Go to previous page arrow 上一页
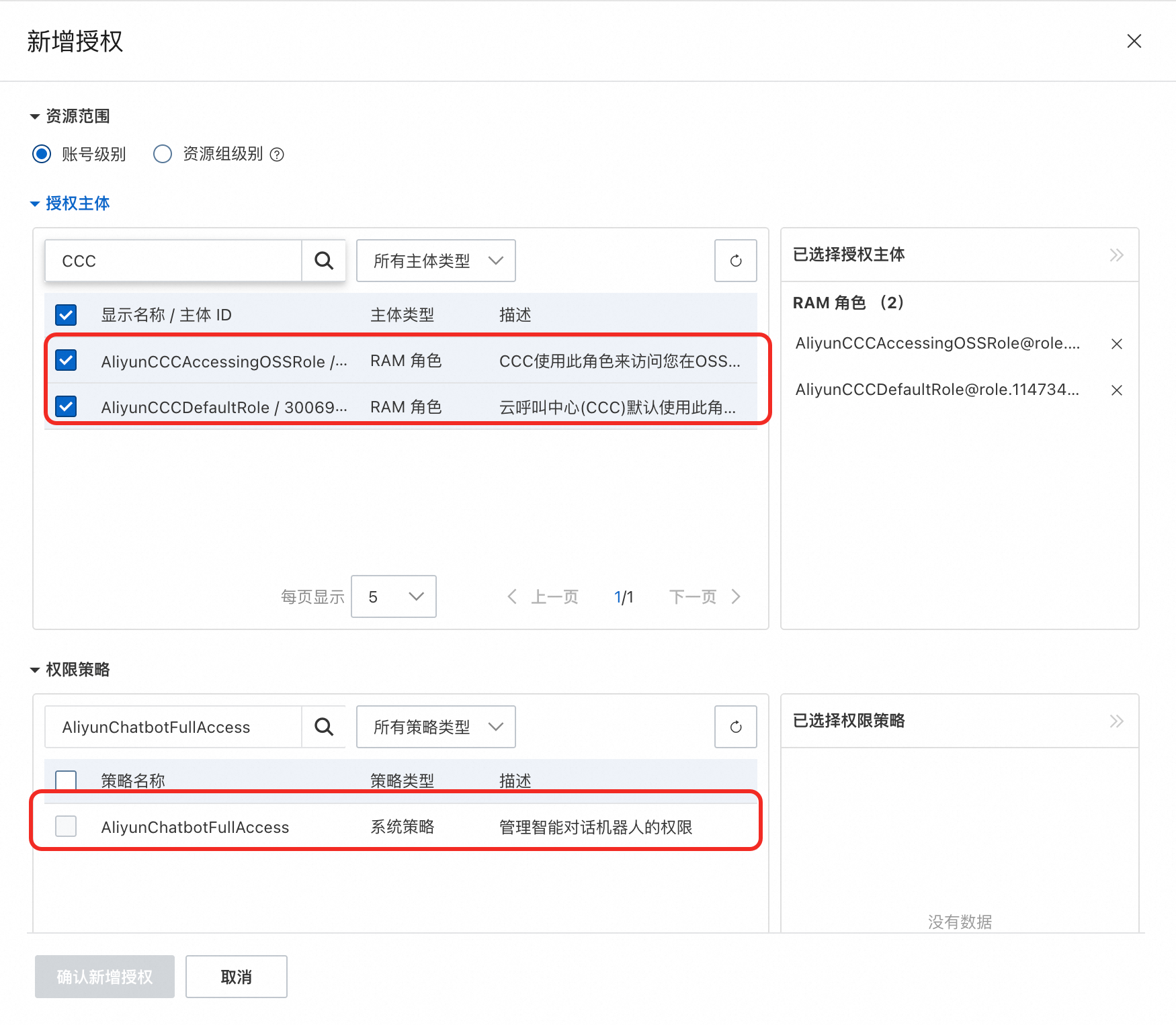 (x=512, y=596)
